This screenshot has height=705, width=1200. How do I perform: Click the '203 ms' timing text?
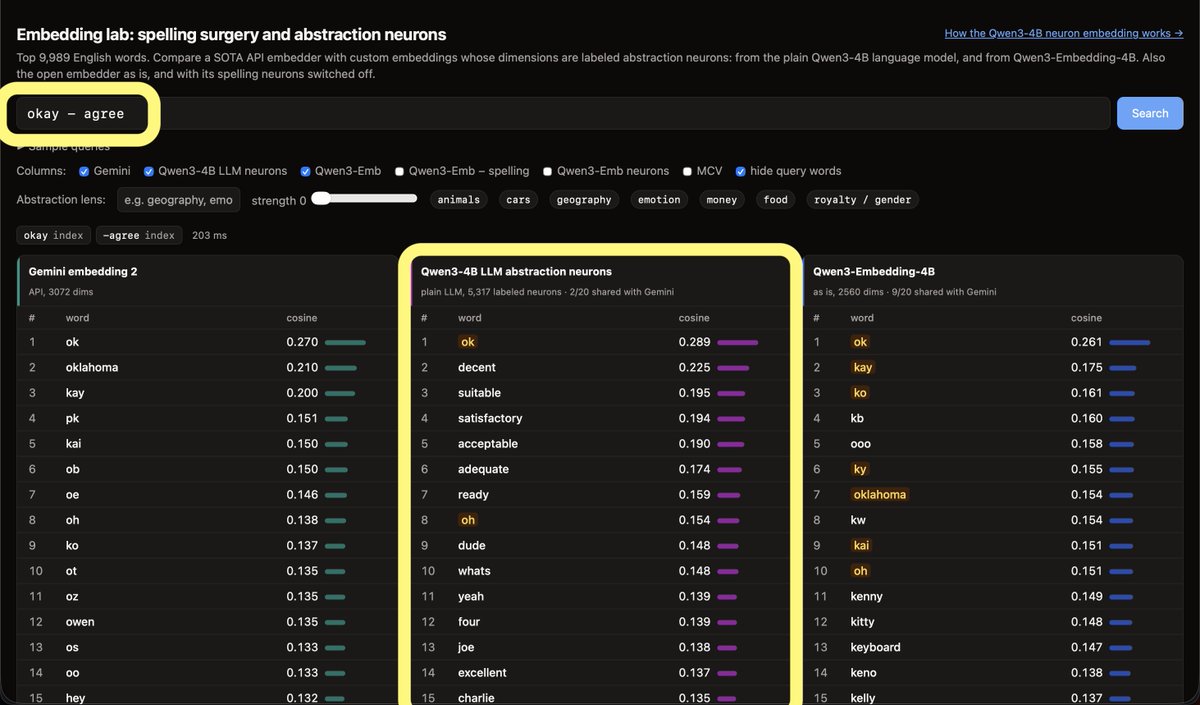(208, 235)
